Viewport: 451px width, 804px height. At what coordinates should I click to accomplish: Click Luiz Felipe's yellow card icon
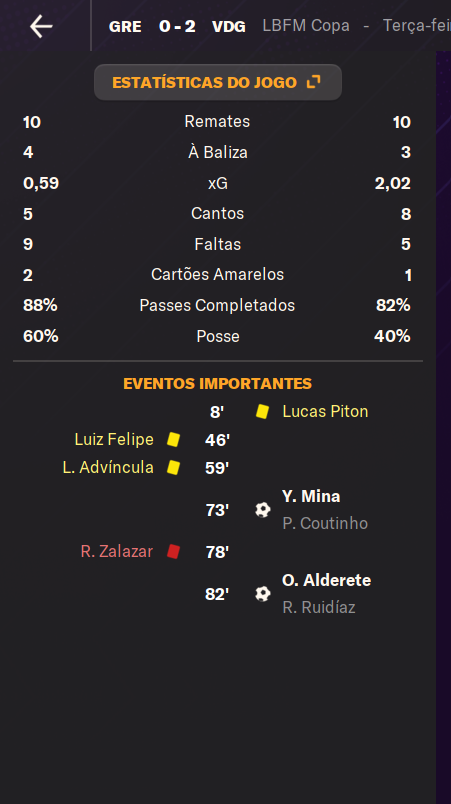point(173,439)
